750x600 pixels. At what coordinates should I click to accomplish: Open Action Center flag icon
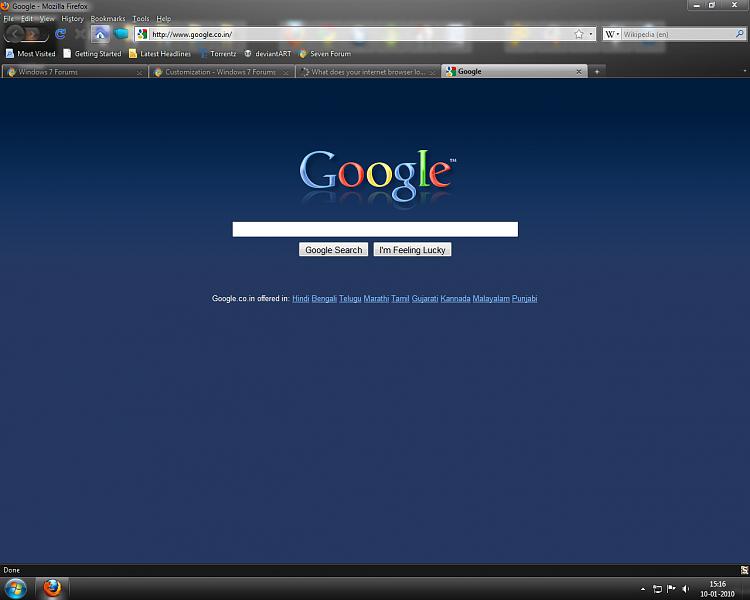672,589
